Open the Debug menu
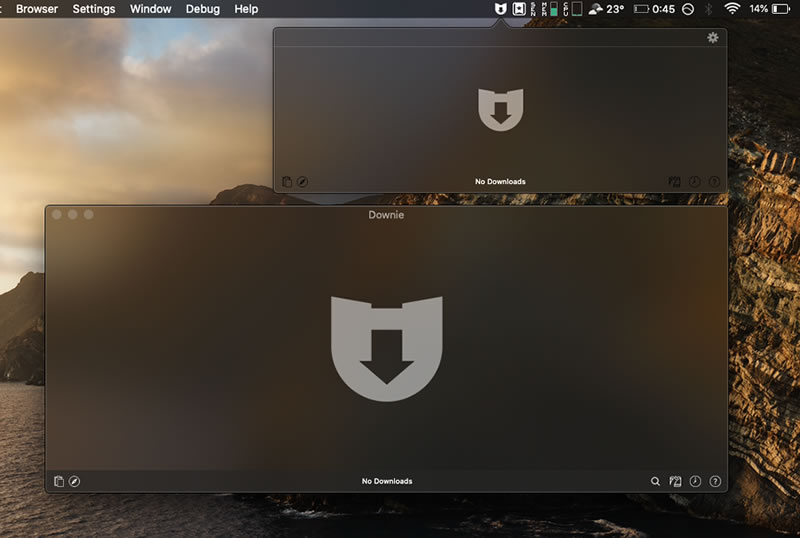The height and width of the screenshot is (538, 800). 203,9
